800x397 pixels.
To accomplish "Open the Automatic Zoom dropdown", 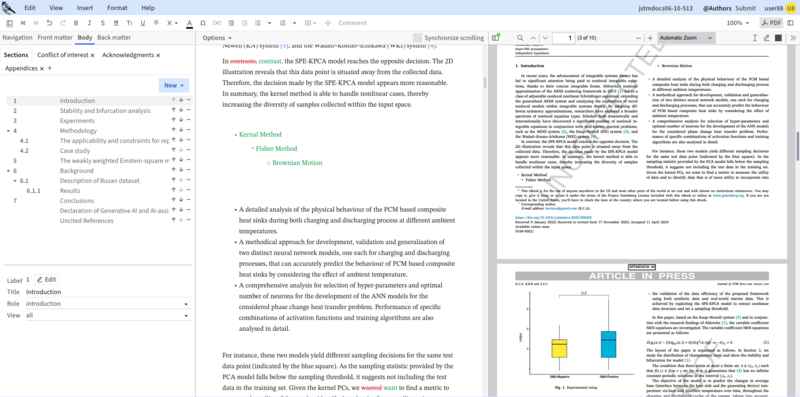I will (x=686, y=38).
